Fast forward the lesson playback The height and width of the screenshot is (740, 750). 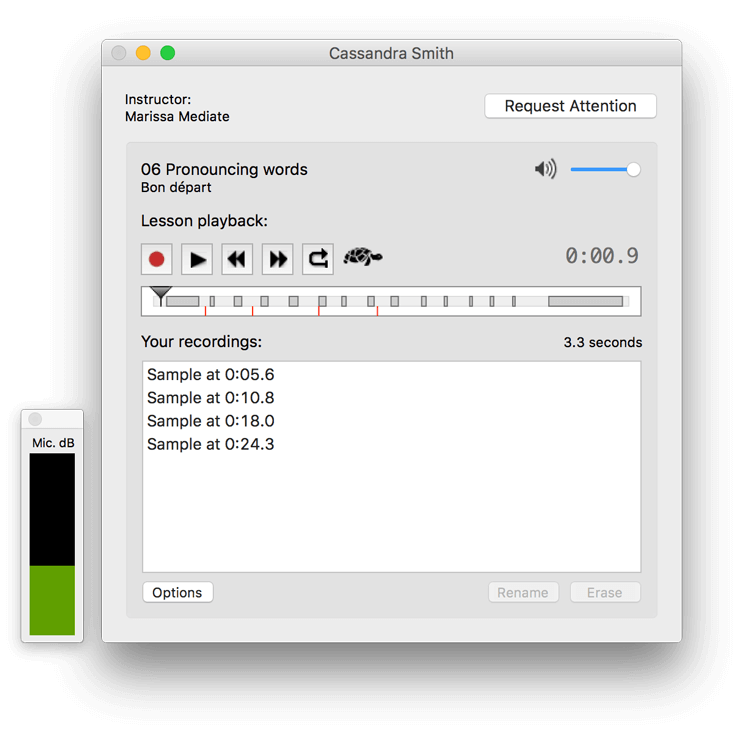(x=277, y=259)
